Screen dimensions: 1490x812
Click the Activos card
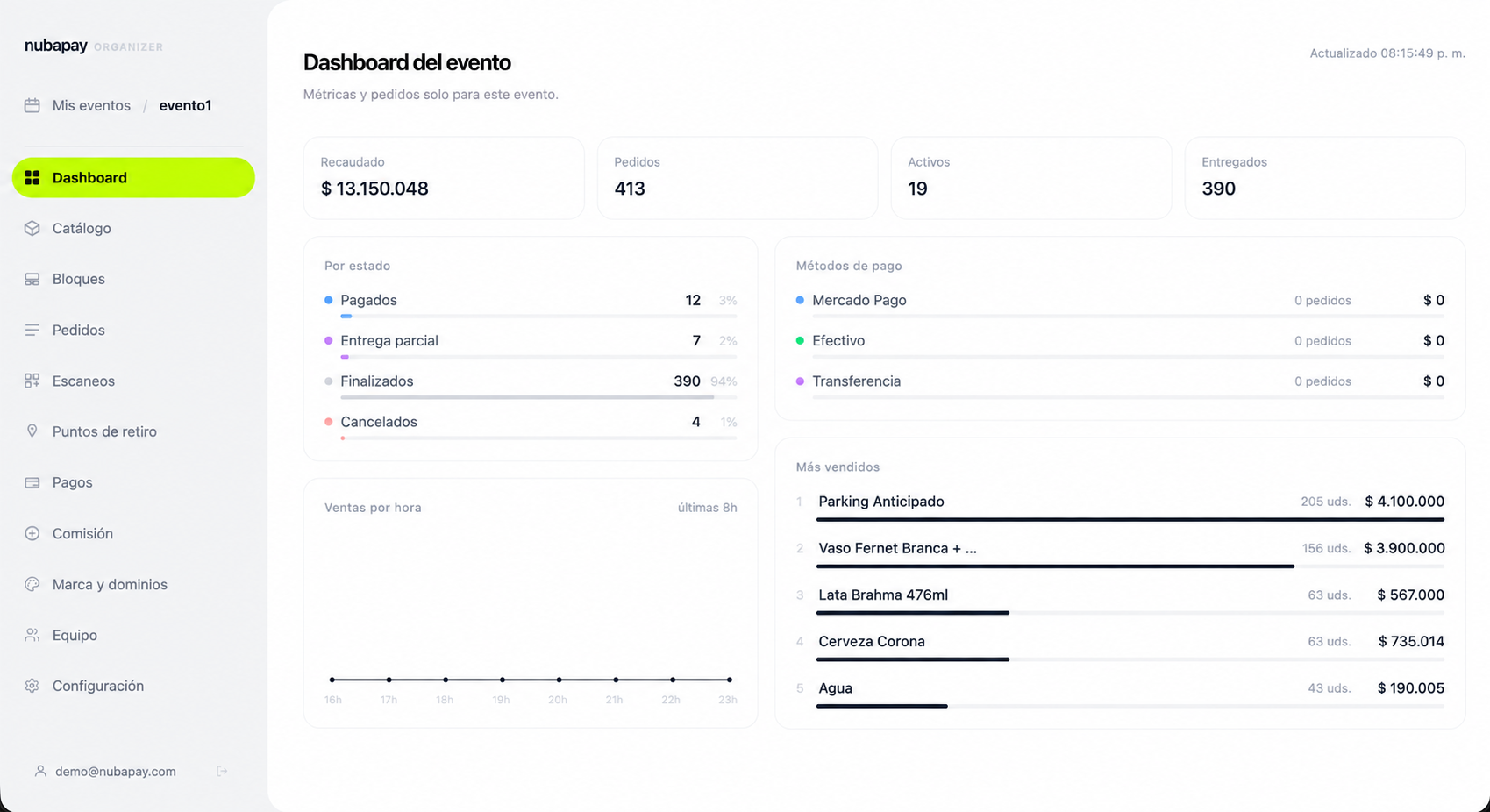pyautogui.click(x=1031, y=177)
